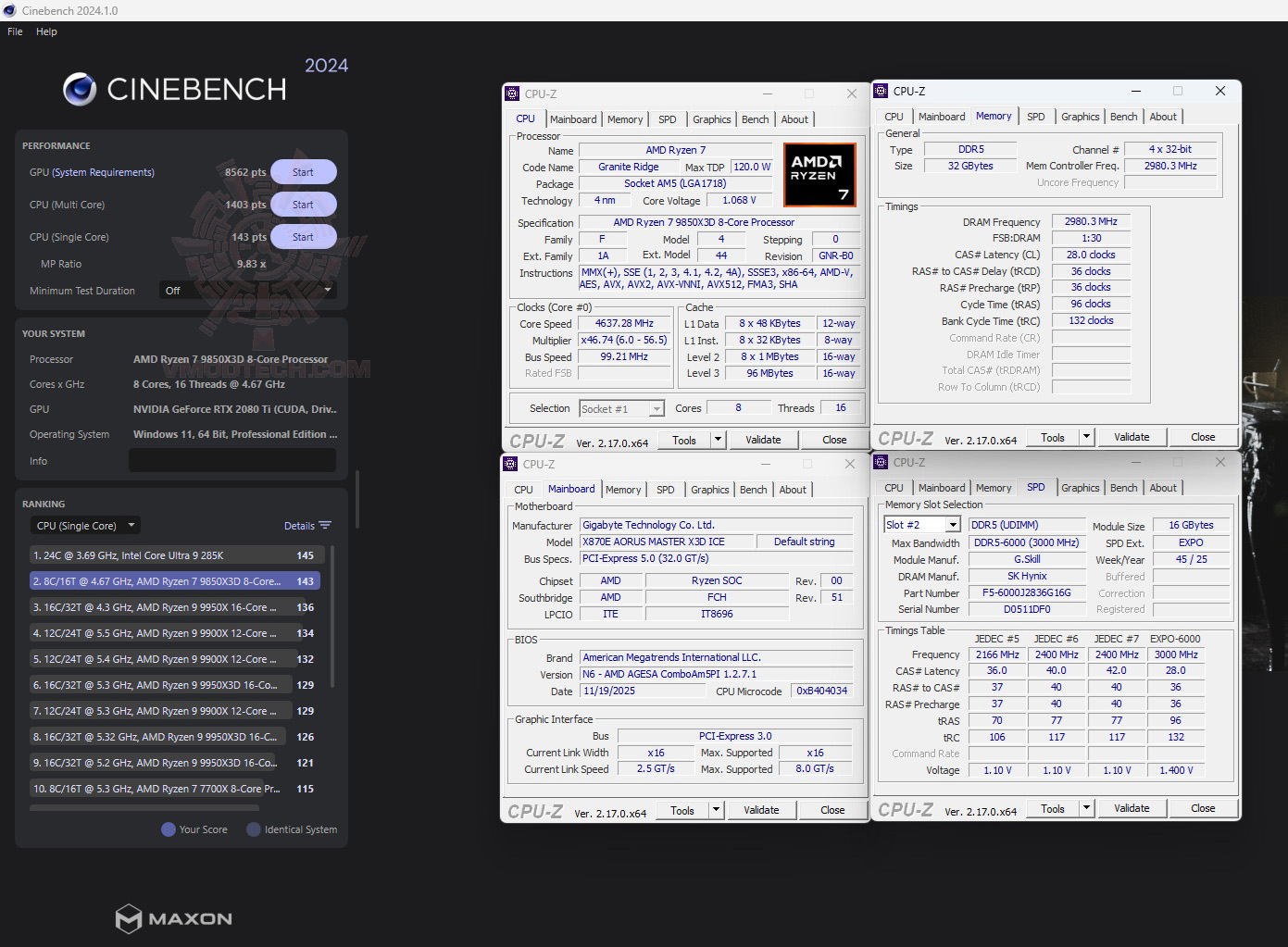
Task: Click the ranking list vertical scrollbar
Action: click(x=331, y=616)
